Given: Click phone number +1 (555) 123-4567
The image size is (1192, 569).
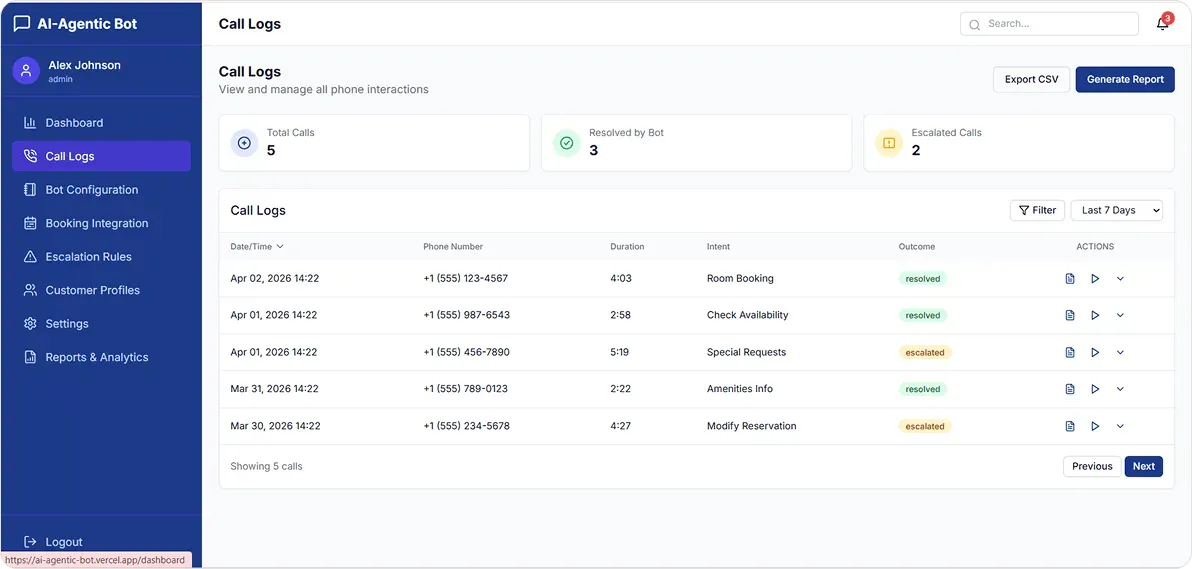Looking at the screenshot, I should click(x=465, y=278).
